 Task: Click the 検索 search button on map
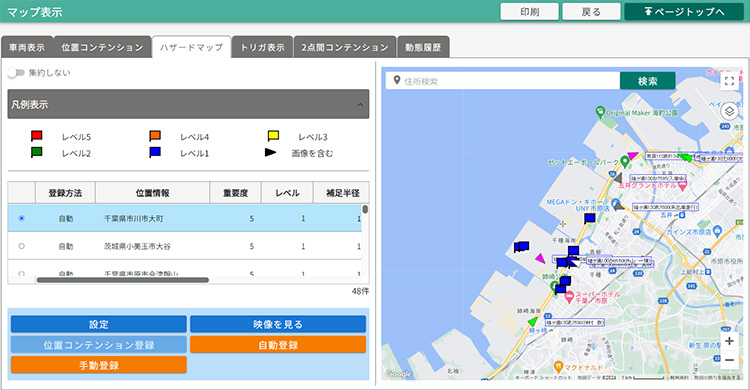(648, 81)
